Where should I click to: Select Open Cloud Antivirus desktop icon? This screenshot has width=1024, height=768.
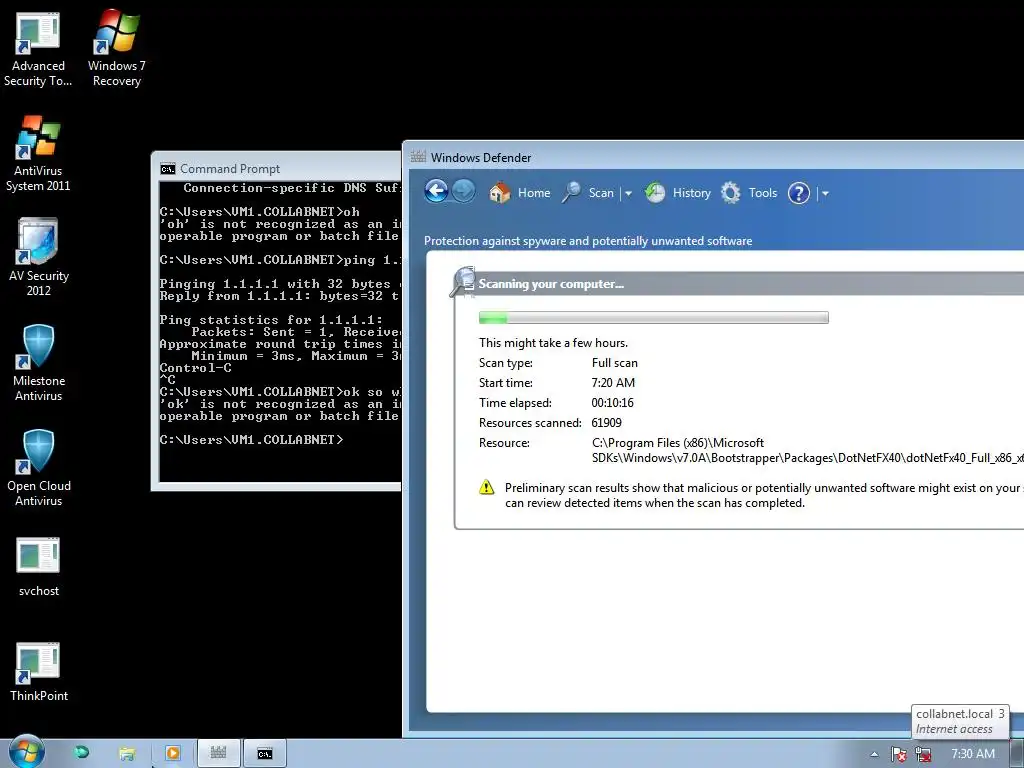point(39,468)
